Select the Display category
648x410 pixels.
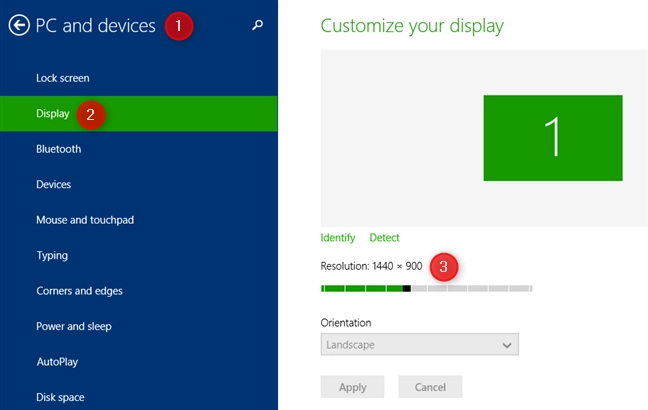[139, 114]
